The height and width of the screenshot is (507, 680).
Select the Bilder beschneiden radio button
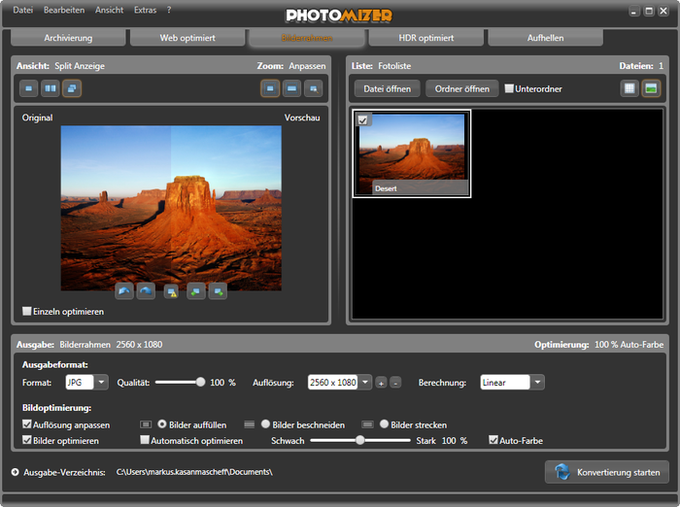tap(265, 424)
